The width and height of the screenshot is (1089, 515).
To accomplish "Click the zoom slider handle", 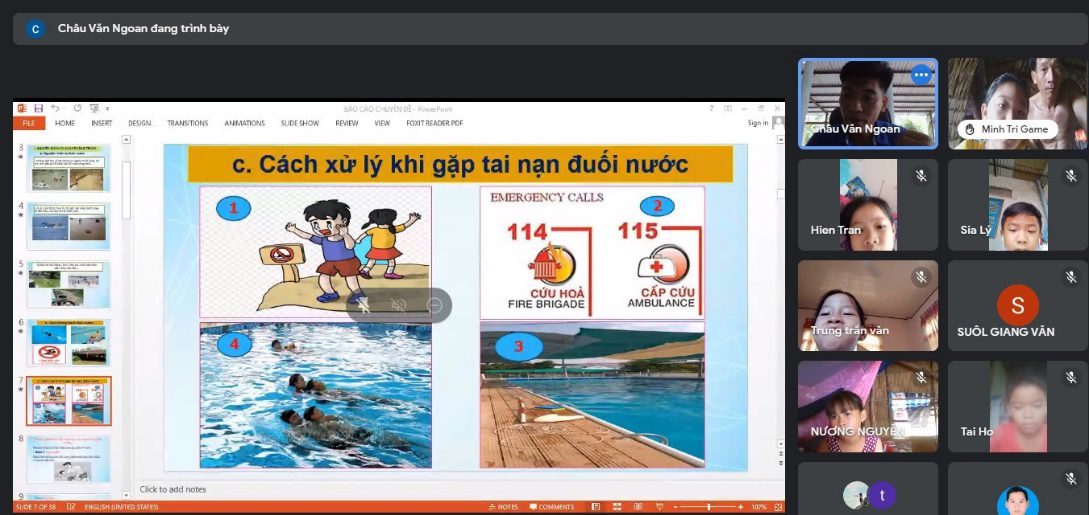I will point(708,507).
